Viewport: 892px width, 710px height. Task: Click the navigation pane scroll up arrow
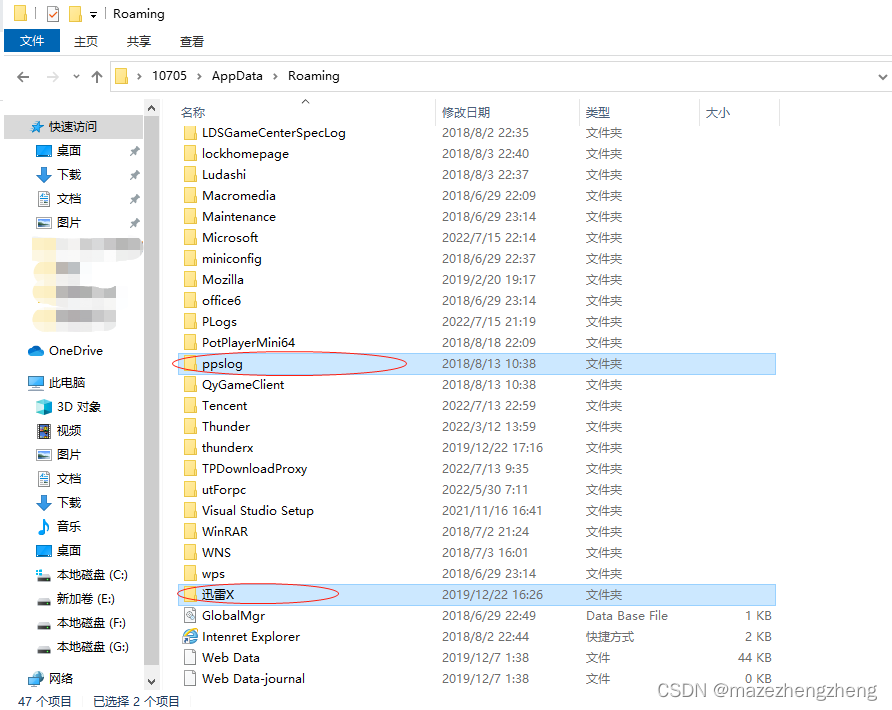click(151, 108)
